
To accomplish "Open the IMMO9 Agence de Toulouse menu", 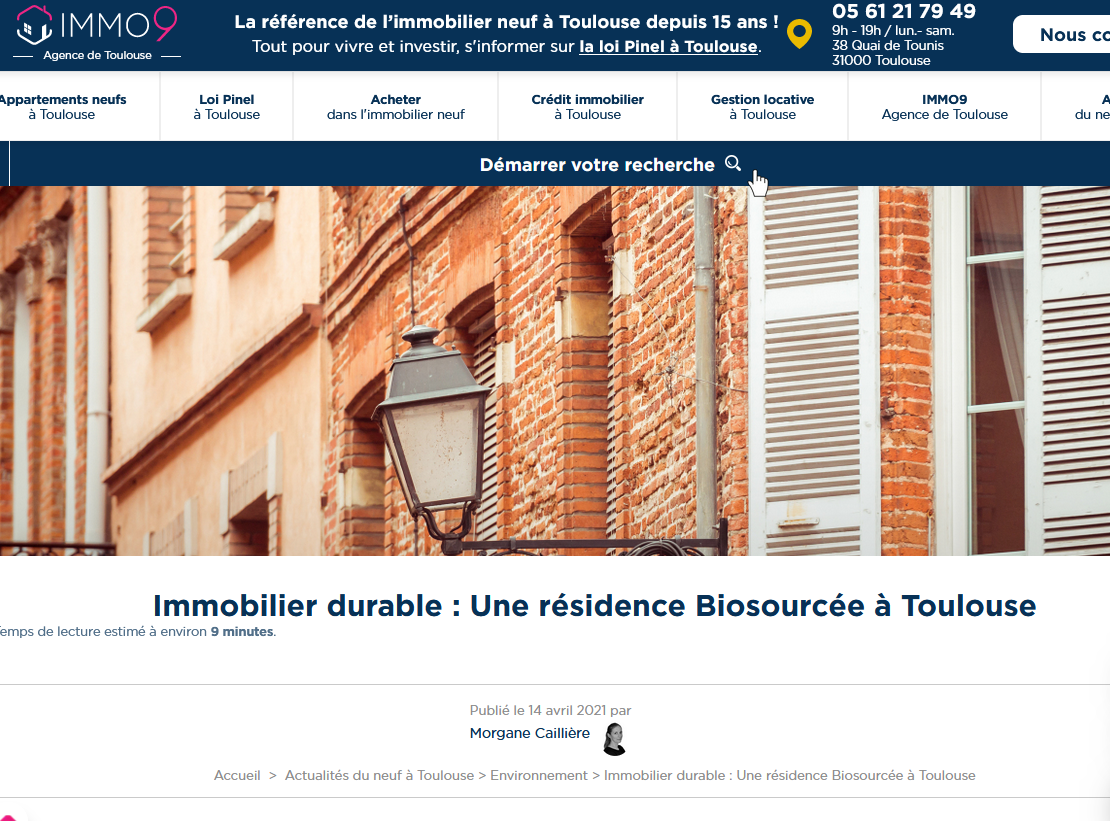I will click(x=944, y=107).
